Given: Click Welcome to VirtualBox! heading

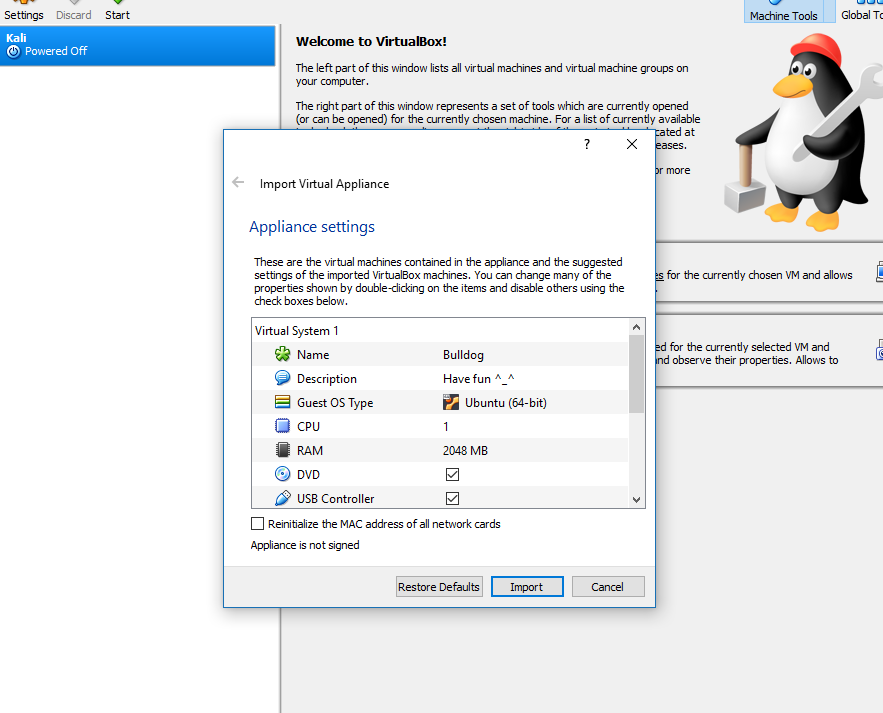Looking at the screenshot, I should [x=371, y=42].
